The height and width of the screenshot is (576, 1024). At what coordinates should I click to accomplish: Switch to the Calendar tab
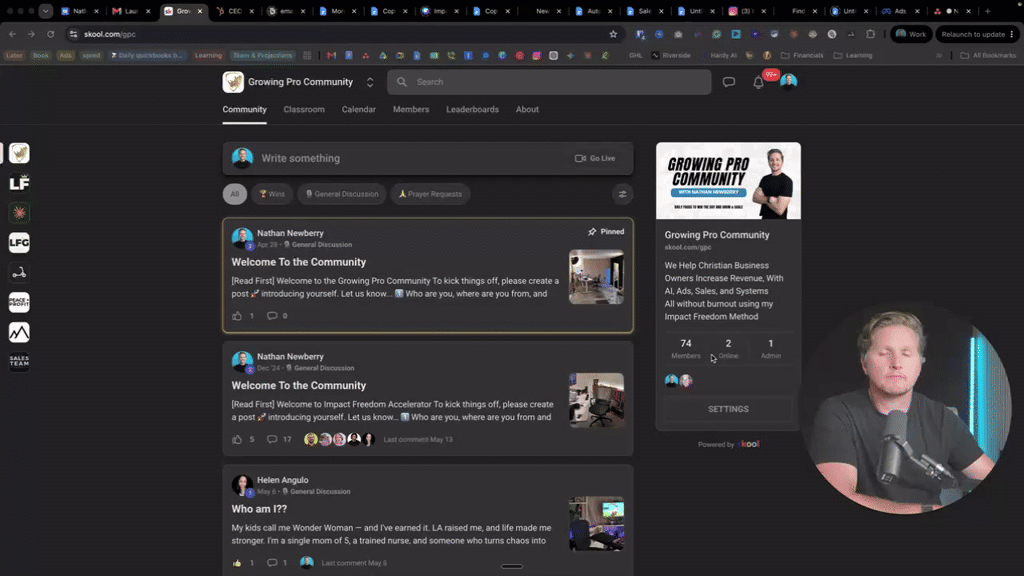359,109
